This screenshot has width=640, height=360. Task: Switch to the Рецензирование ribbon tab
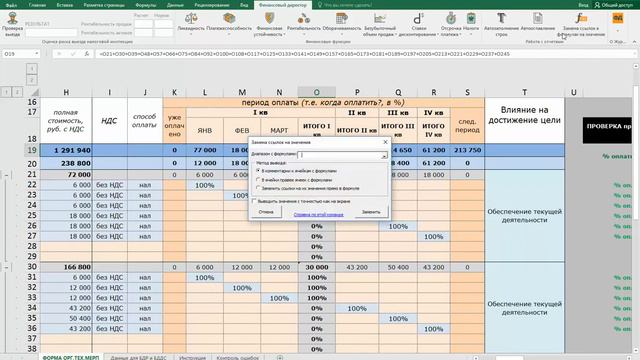point(212,5)
